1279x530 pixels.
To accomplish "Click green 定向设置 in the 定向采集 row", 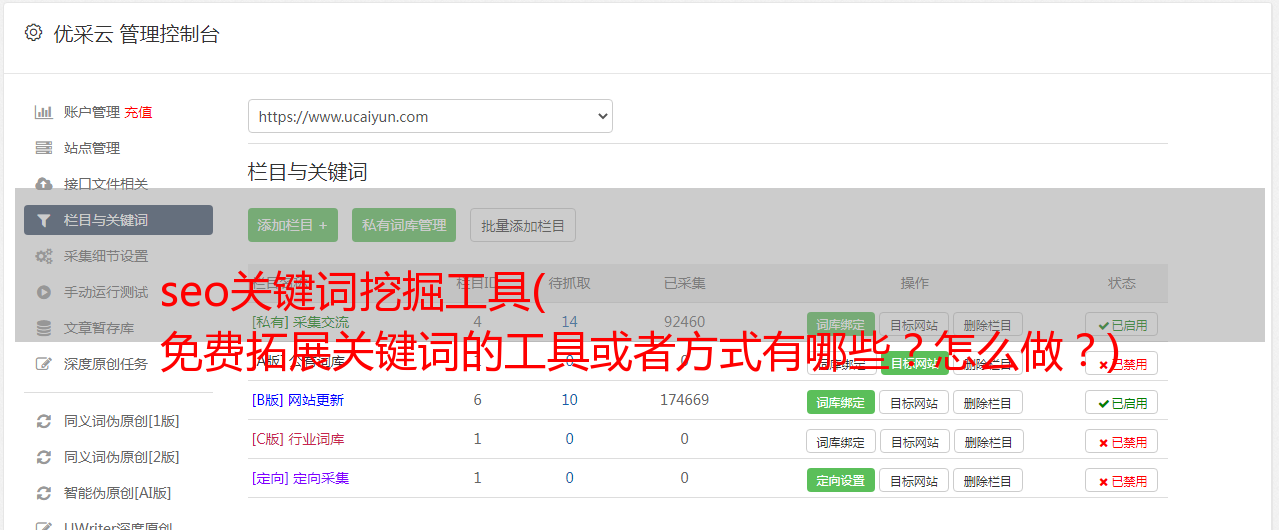I will pyautogui.click(x=841, y=481).
